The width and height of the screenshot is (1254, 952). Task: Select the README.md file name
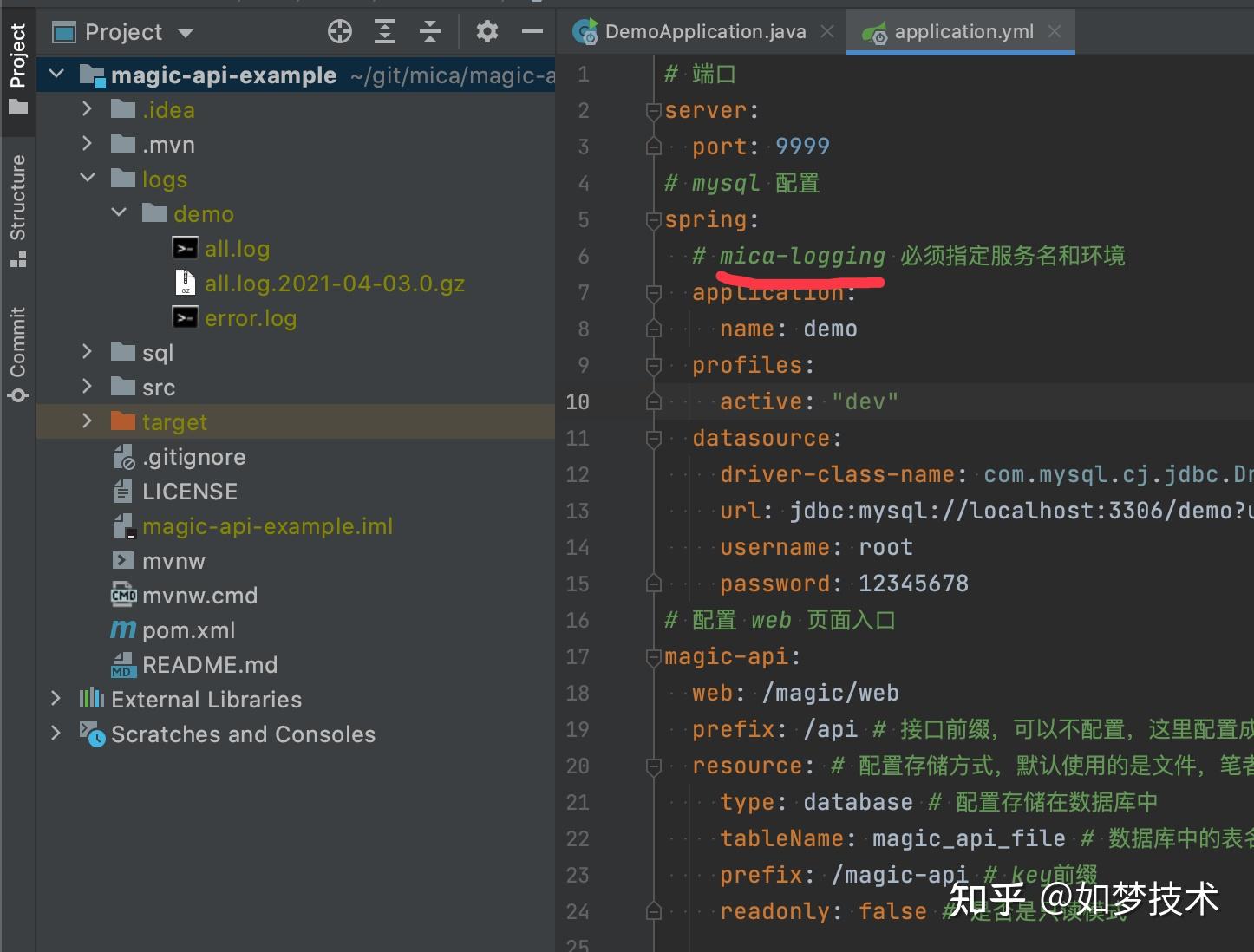[210, 665]
